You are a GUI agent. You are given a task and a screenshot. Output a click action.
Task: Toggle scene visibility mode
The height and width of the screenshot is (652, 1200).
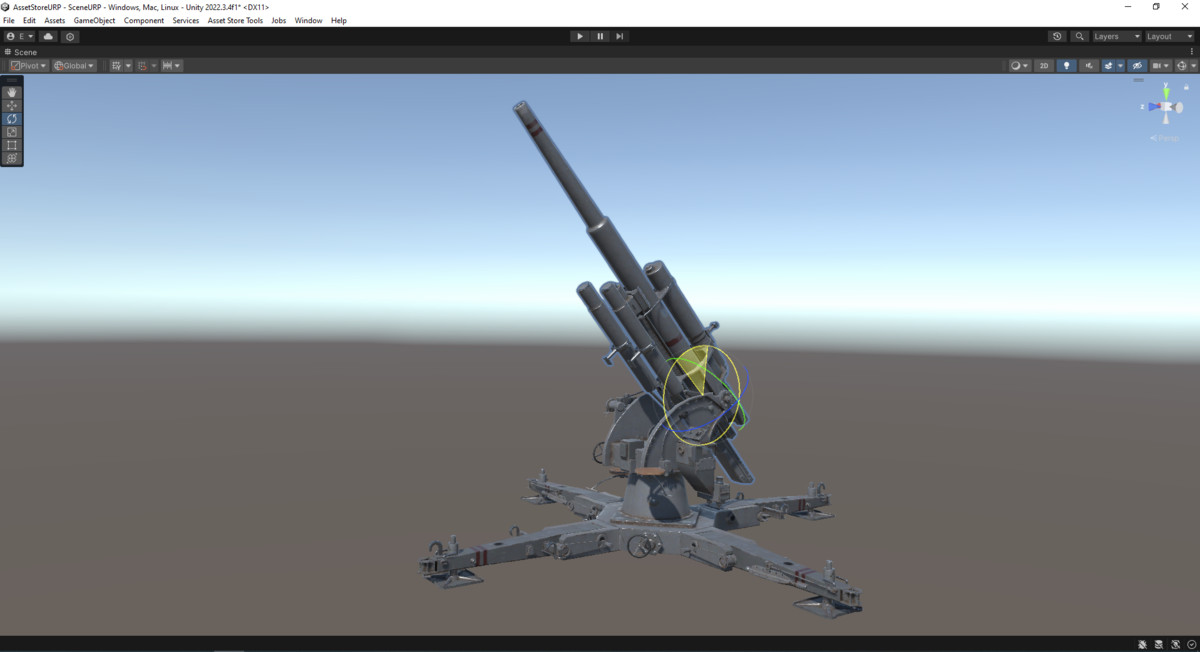(1136, 65)
